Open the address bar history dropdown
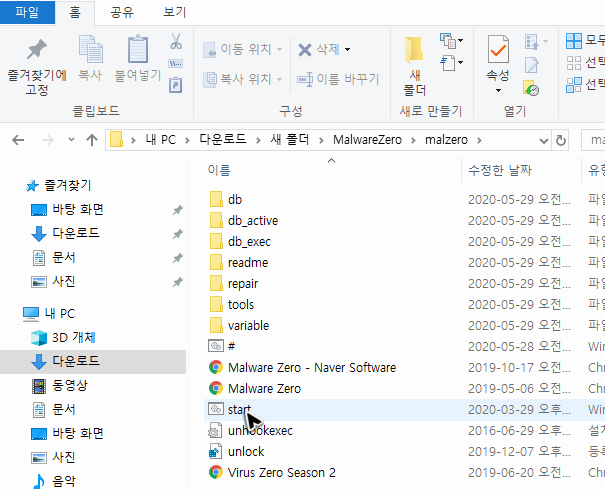The width and height of the screenshot is (605, 489). 544,140
